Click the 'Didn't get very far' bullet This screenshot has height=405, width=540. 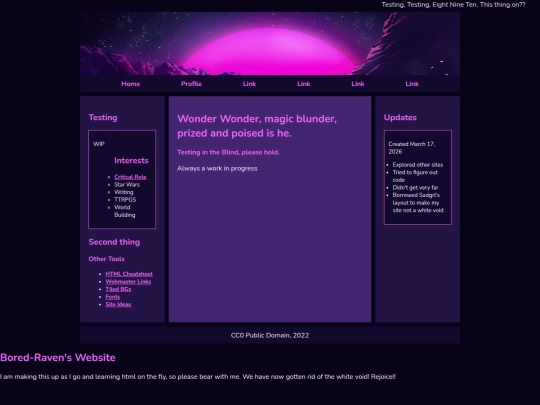[x=415, y=188]
